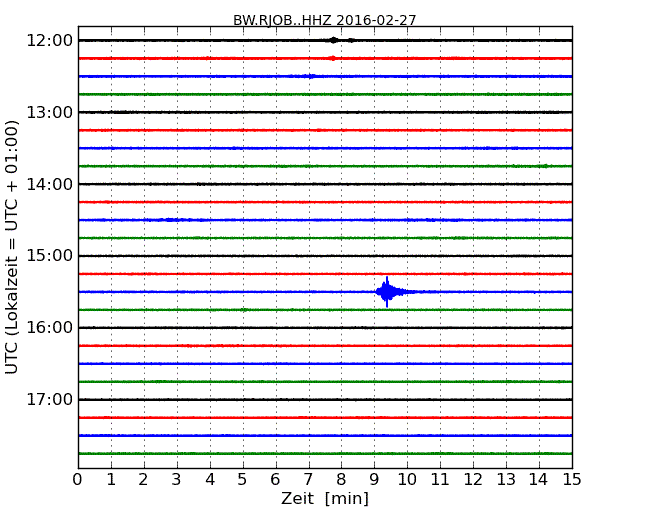Click the x-axis tick label 10
Viewport: 650px width, 520px height.
click(407, 479)
